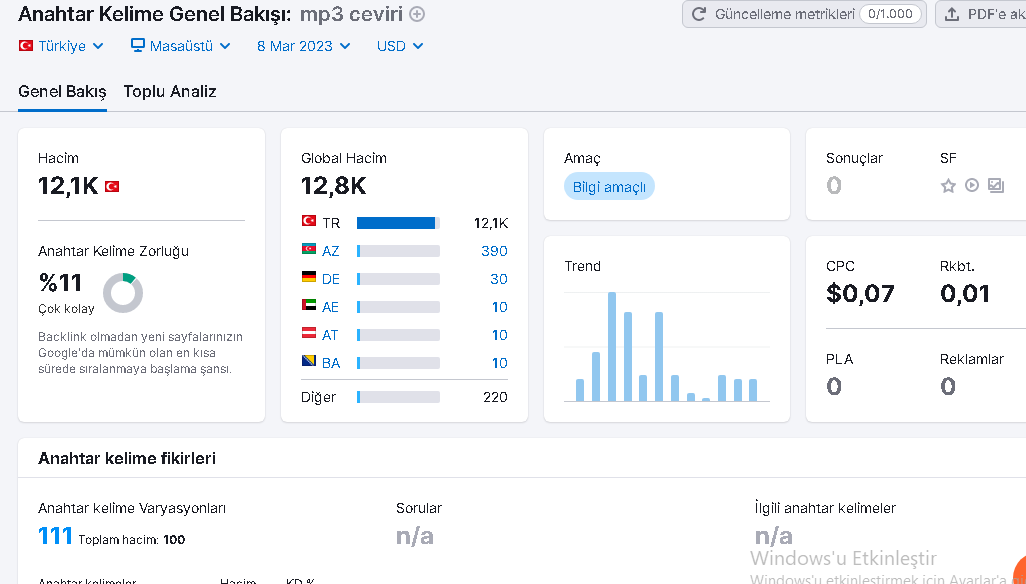This screenshot has height=584, width=1026.
Task: Click the PDF'e aktar button
Action: point(981,14)
